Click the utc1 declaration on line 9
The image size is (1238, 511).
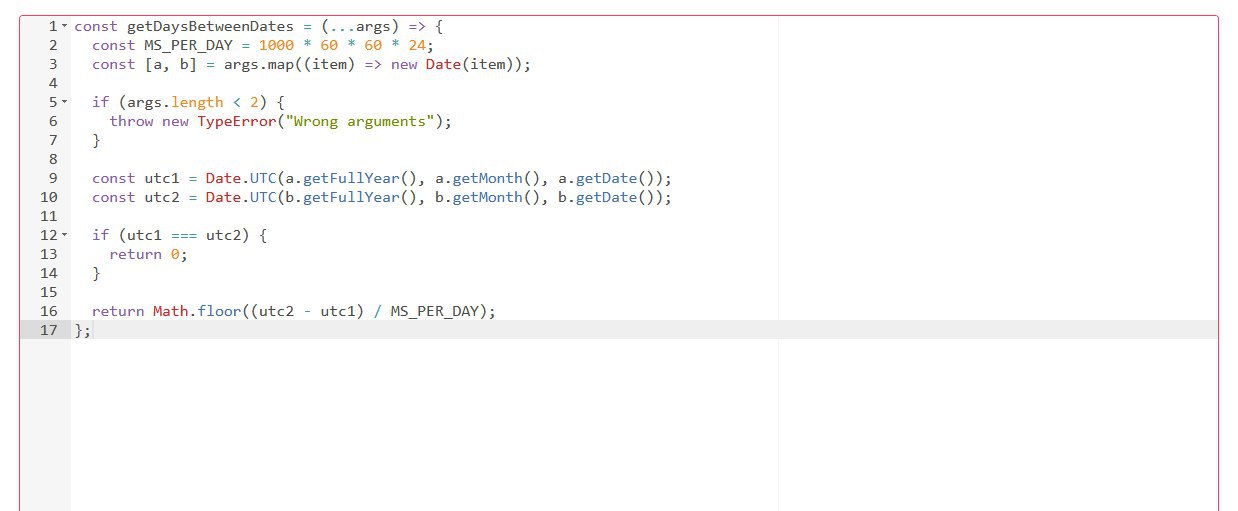point(162,178)
